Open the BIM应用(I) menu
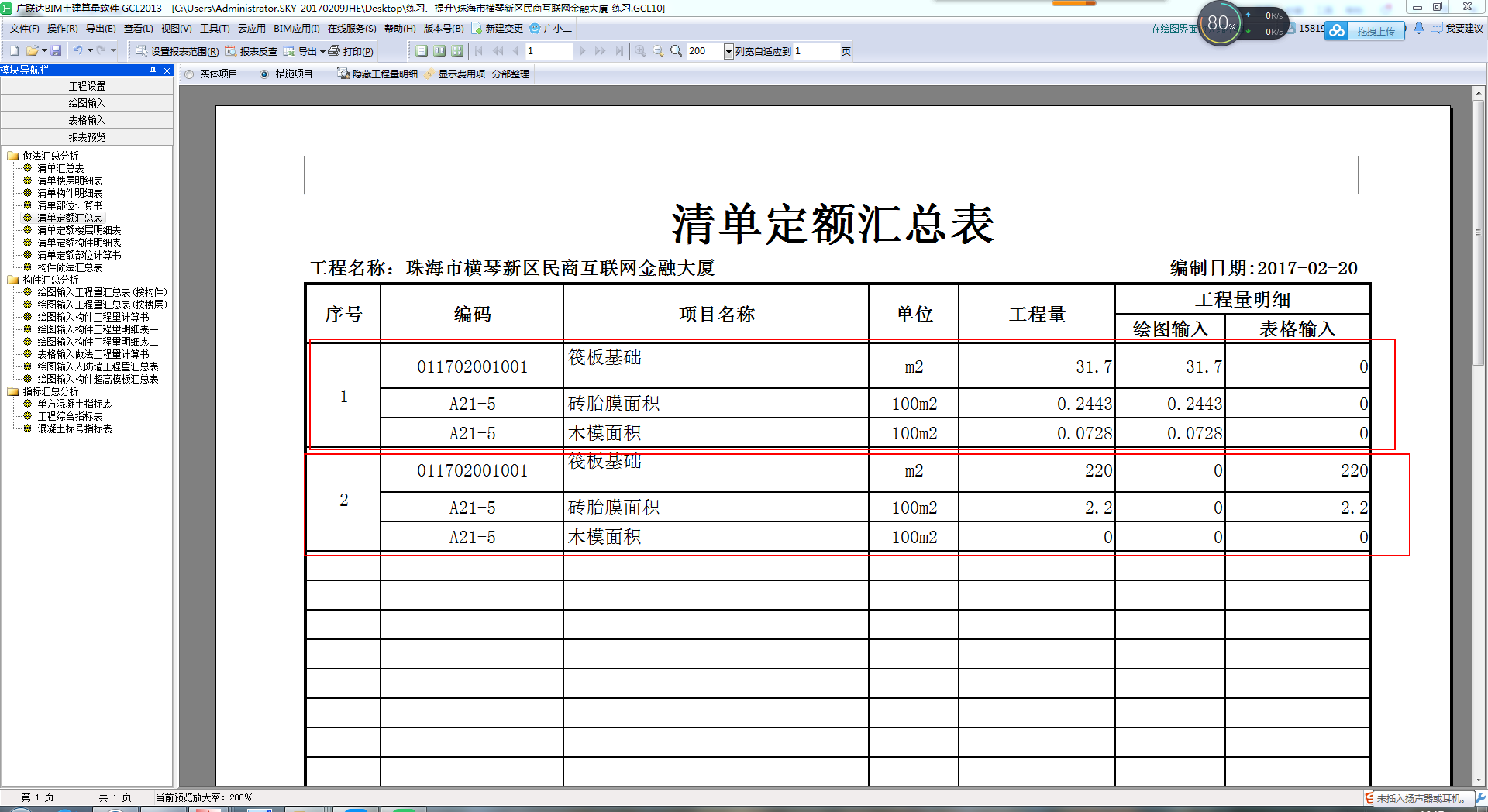This screenshot has width=1488, height=812. pyautogui.click(x=297, y=29)
